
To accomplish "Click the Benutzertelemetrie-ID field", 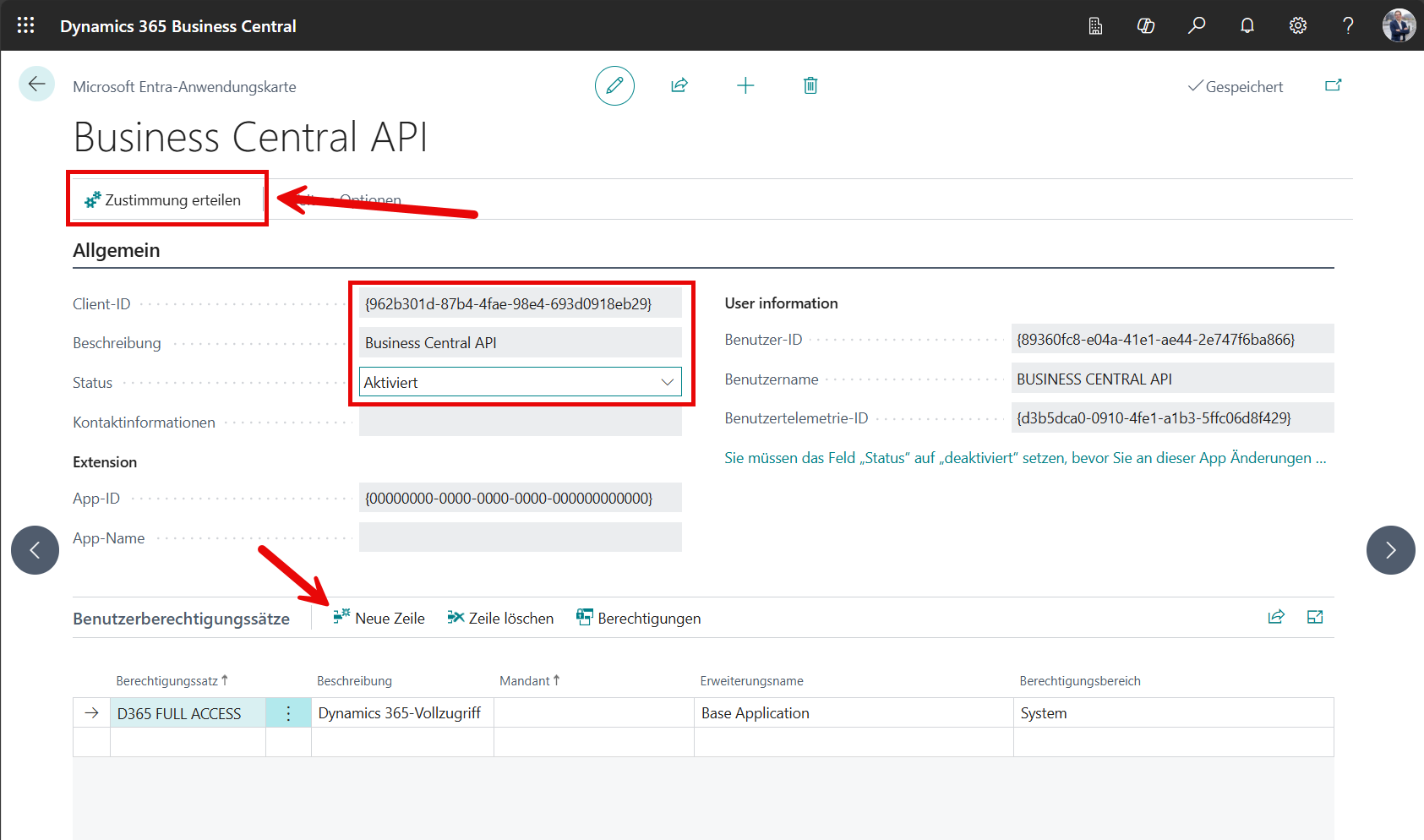I will pyautogui.click(x=1173, y=417).
